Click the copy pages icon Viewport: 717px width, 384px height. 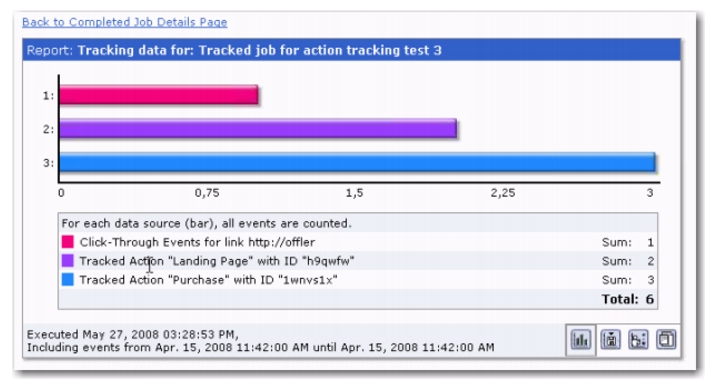[666, 340]
